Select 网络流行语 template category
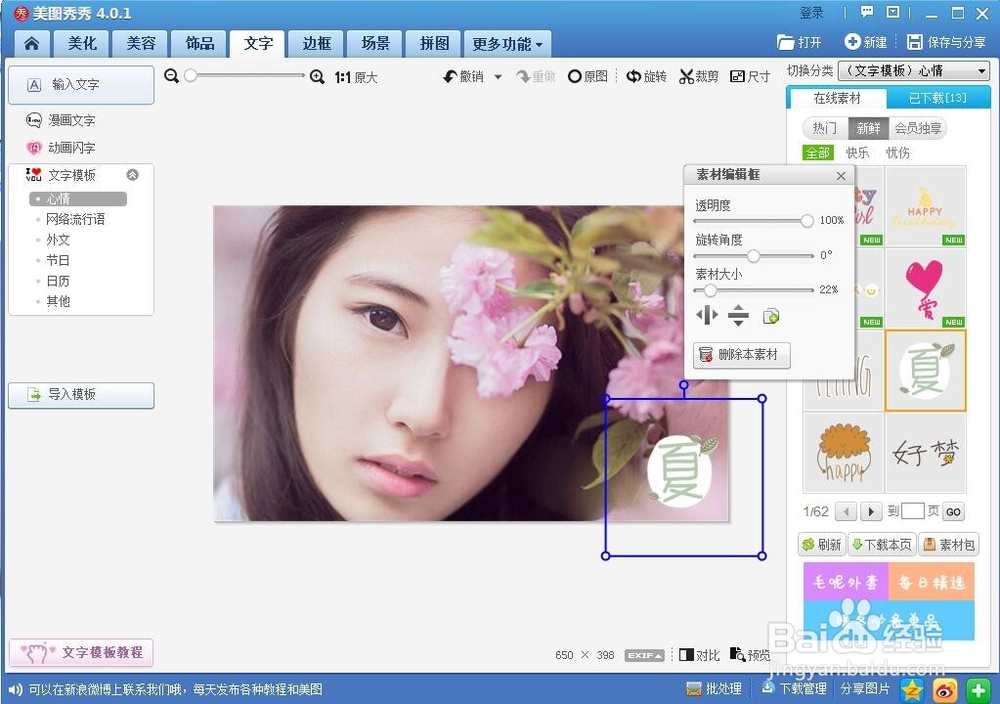The image size is (1000, 704). coord(75,219)
